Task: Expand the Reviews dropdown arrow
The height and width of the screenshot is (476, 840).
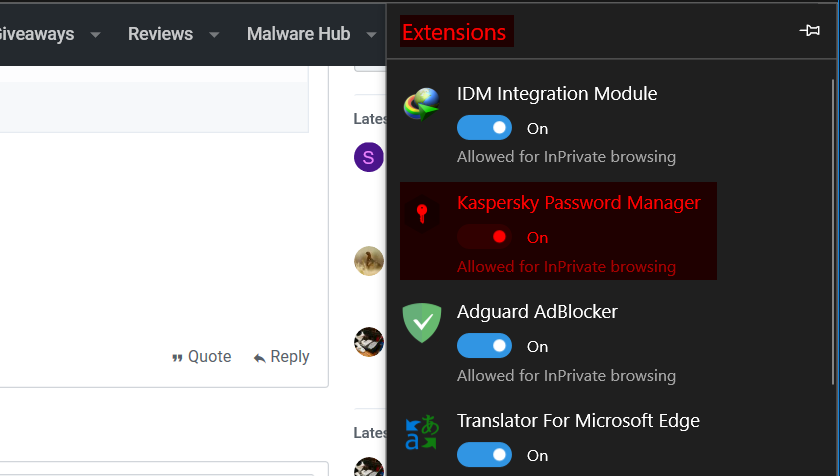Action: coord(214,34)
